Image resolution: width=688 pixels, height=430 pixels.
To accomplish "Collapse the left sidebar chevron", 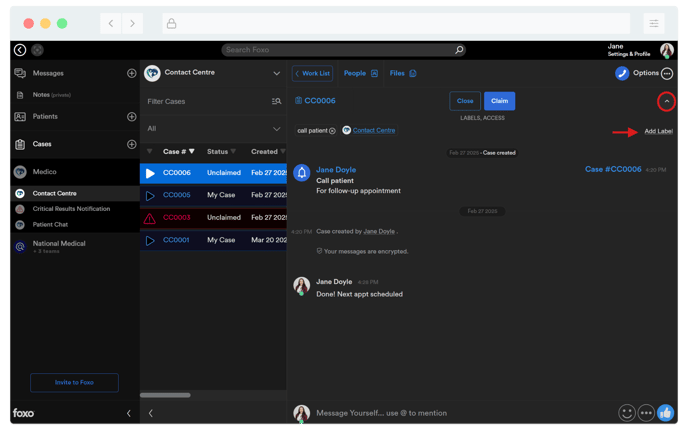I will [x=129, y=413].
